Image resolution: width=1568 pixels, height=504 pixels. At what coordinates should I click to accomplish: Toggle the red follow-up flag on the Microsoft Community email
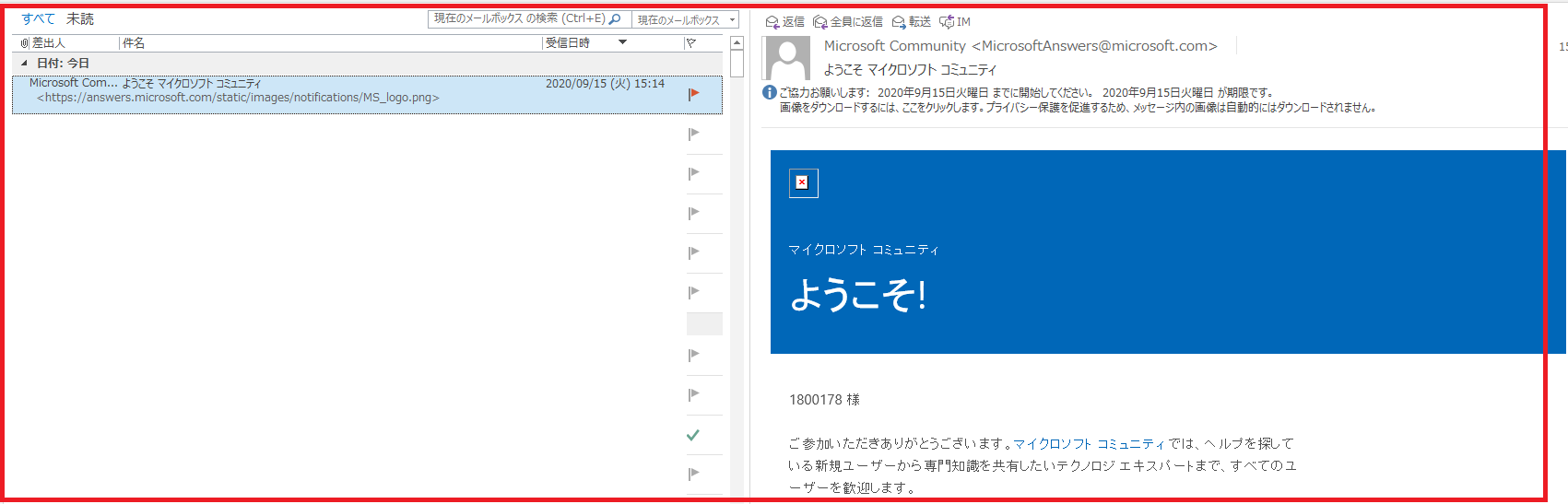693,93
